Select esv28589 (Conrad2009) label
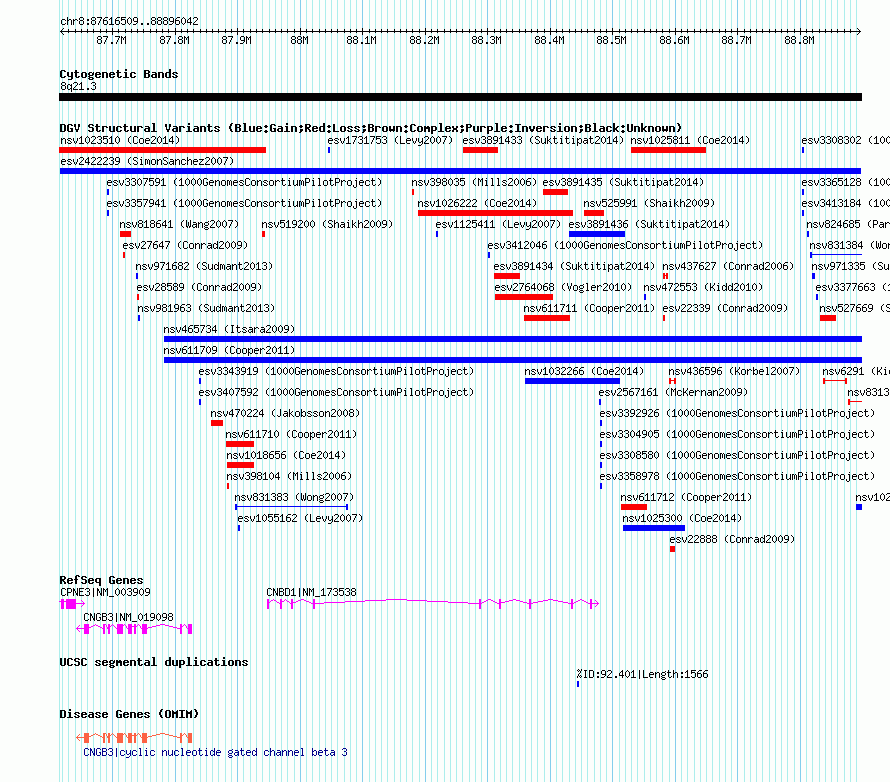Image resolution: width=890 pixels, height=782 pixels. point(199,287)
